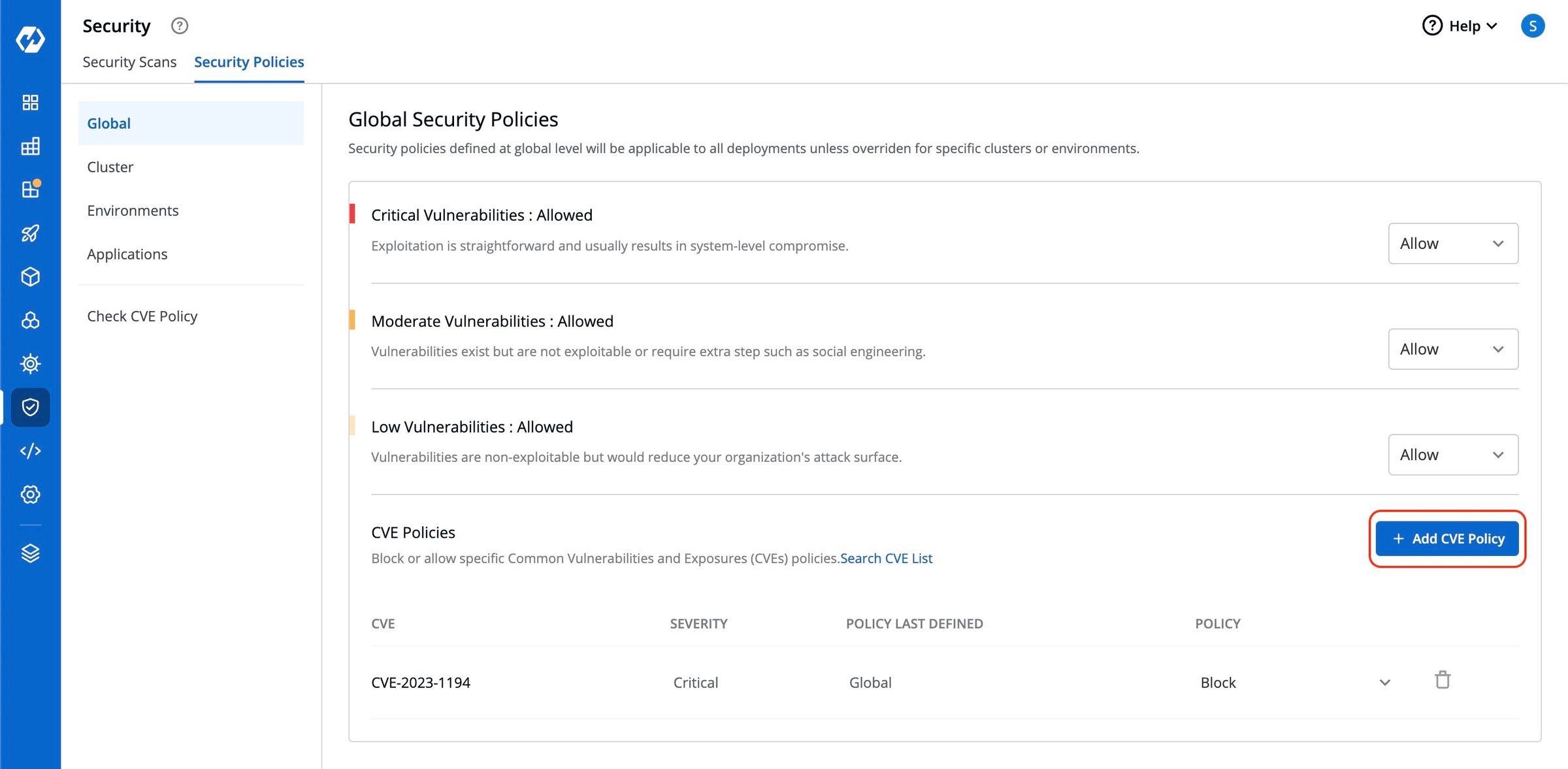Open Check CVE Policy section
1568x769 pixels.
[x=142, y=316]
